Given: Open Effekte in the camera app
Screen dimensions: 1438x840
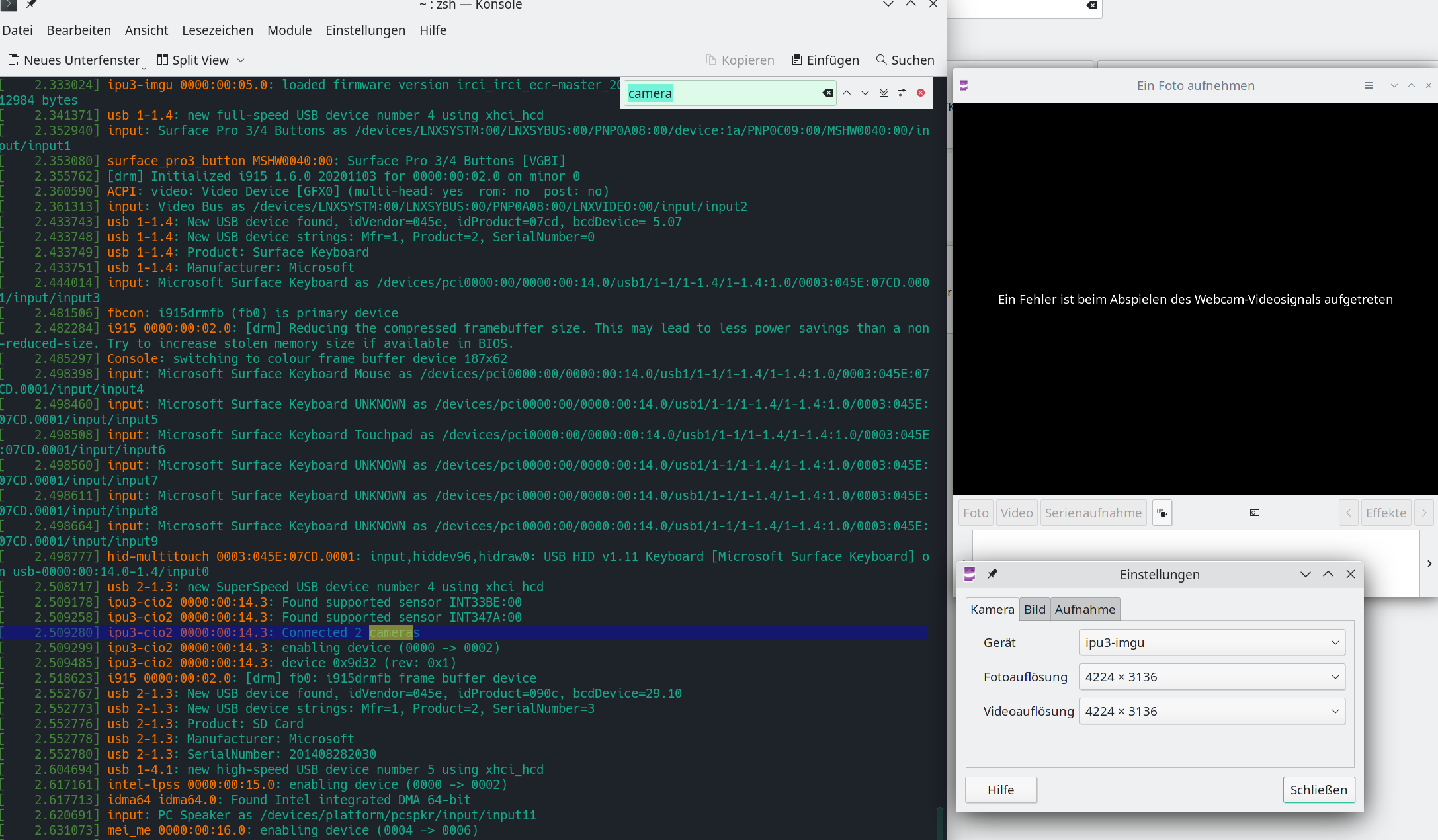Looking at the screenshot, I should pyautogui.click(x=1386, y=513).
